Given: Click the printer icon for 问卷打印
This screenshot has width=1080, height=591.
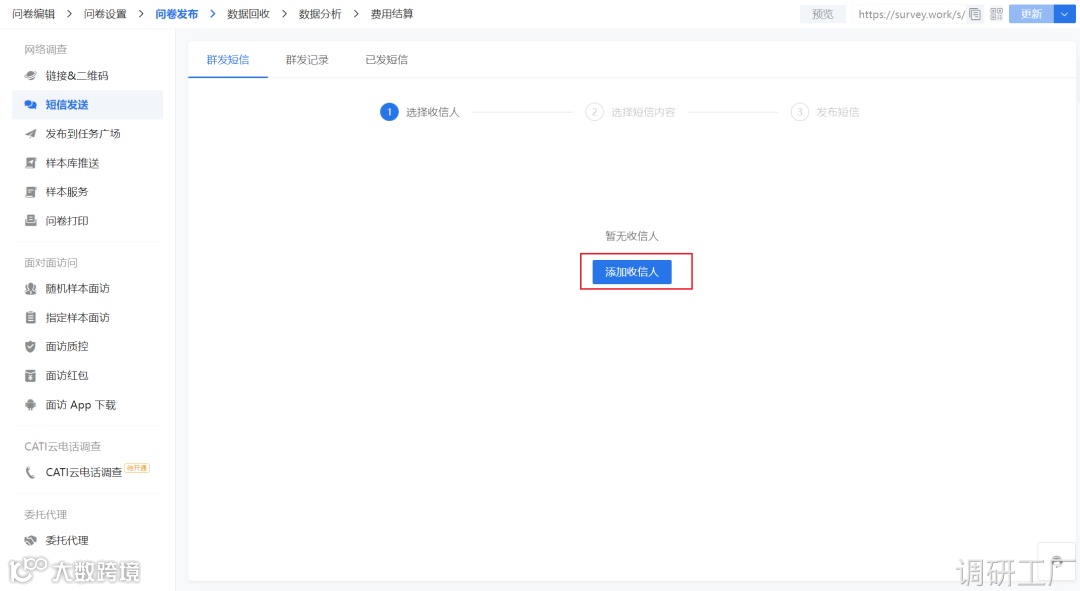Looking at the screenshot, I should point(30,221).
